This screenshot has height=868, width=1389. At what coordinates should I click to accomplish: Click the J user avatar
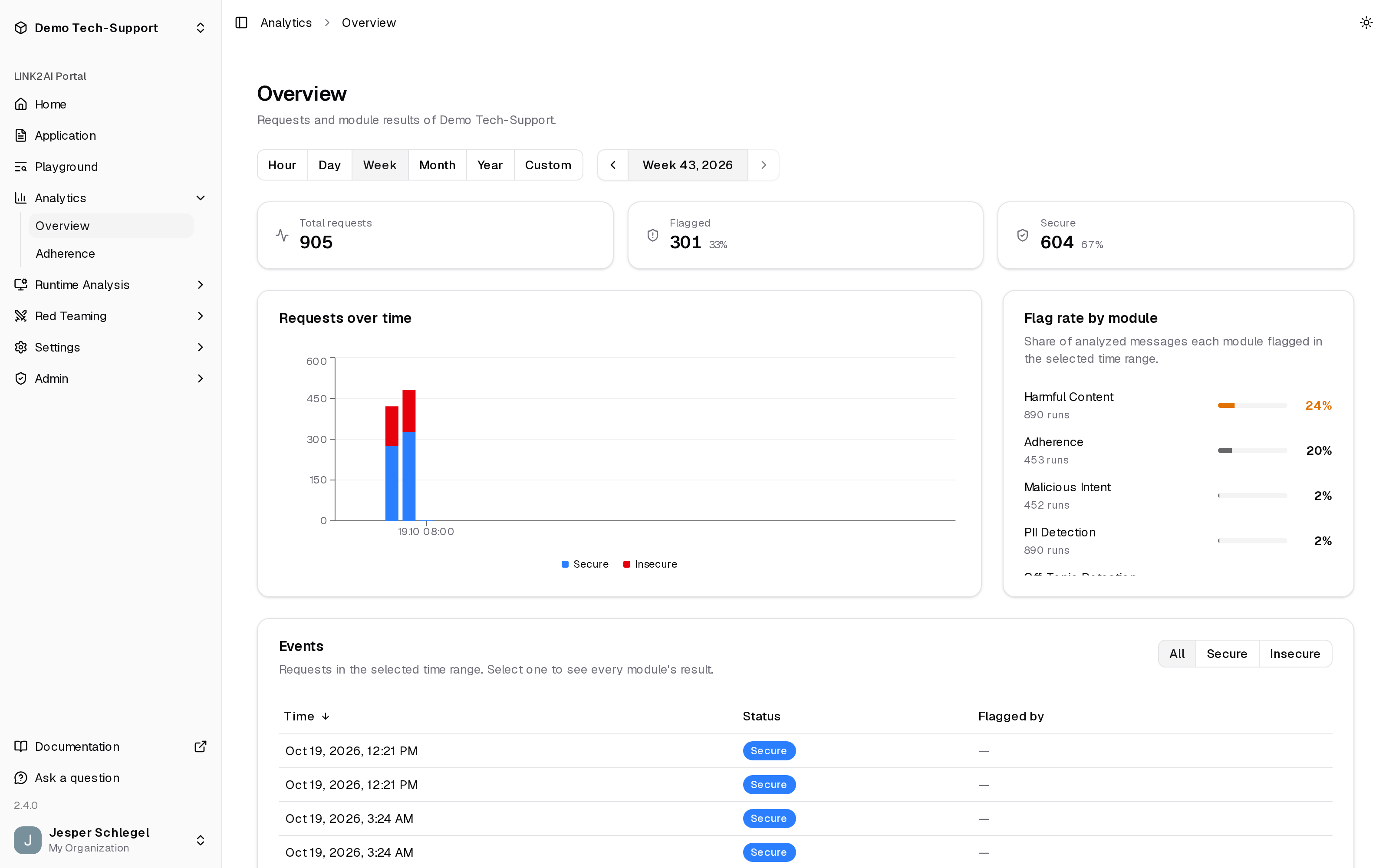(x=27, y=840)
